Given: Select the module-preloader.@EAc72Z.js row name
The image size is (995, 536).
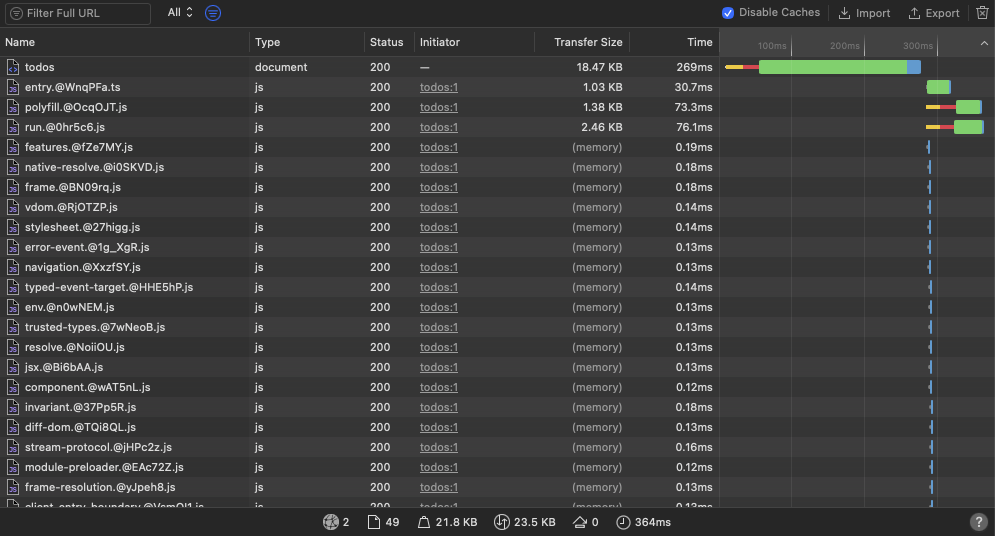Looking at the screenshot, I should point(104,467).
